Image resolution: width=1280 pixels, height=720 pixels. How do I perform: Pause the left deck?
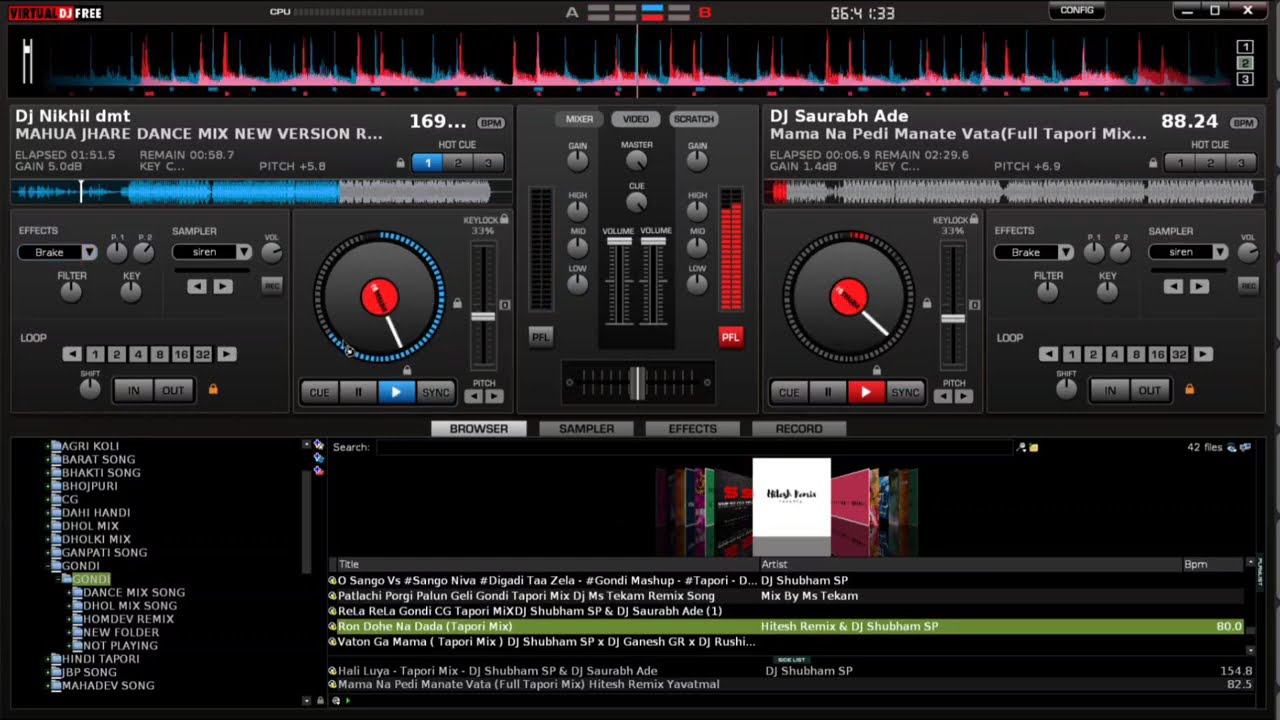(358, 392)
